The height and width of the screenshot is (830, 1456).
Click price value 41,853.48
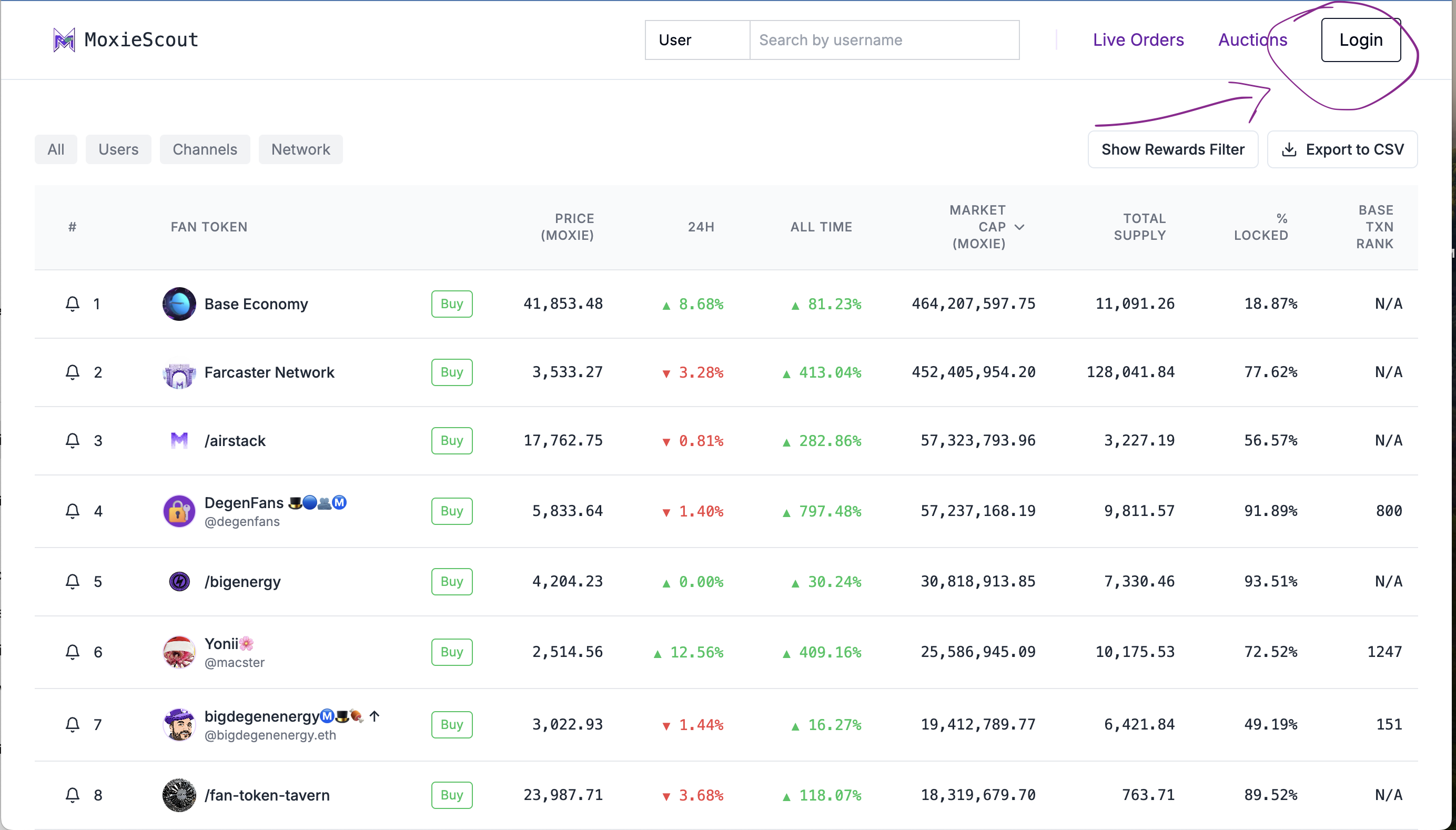pos(563,304)
